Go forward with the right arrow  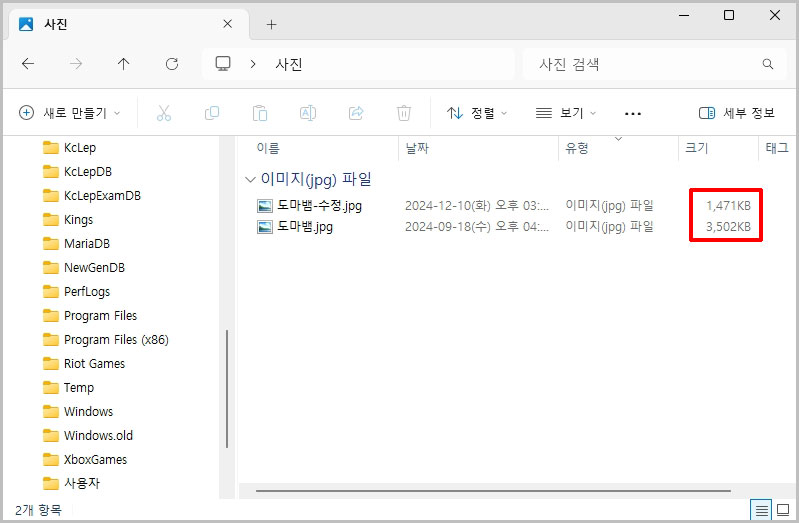76,64
